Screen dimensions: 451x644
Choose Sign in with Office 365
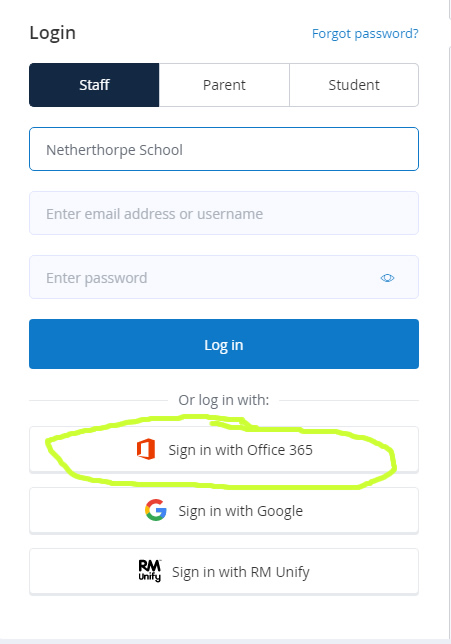pyautogui.click(x=224, y=450)
